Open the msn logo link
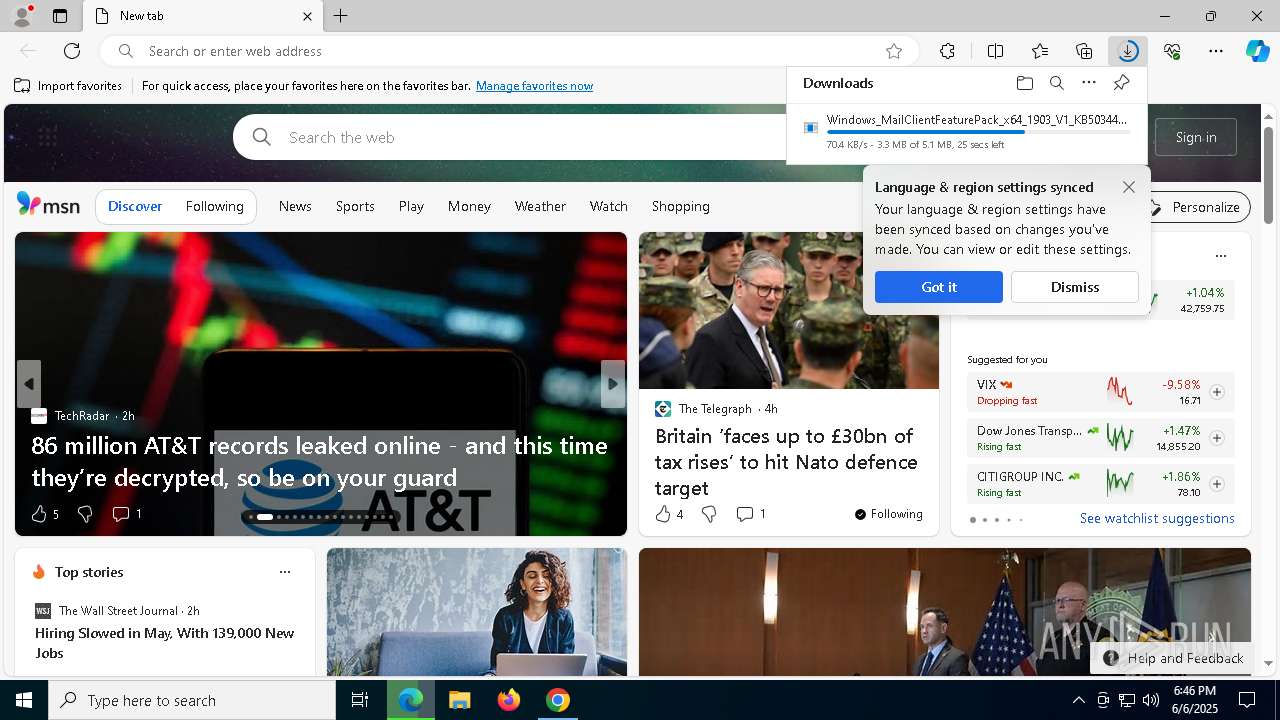This screenshot has height=720, width=1280. pyautogui.click(x=48, y=205)
